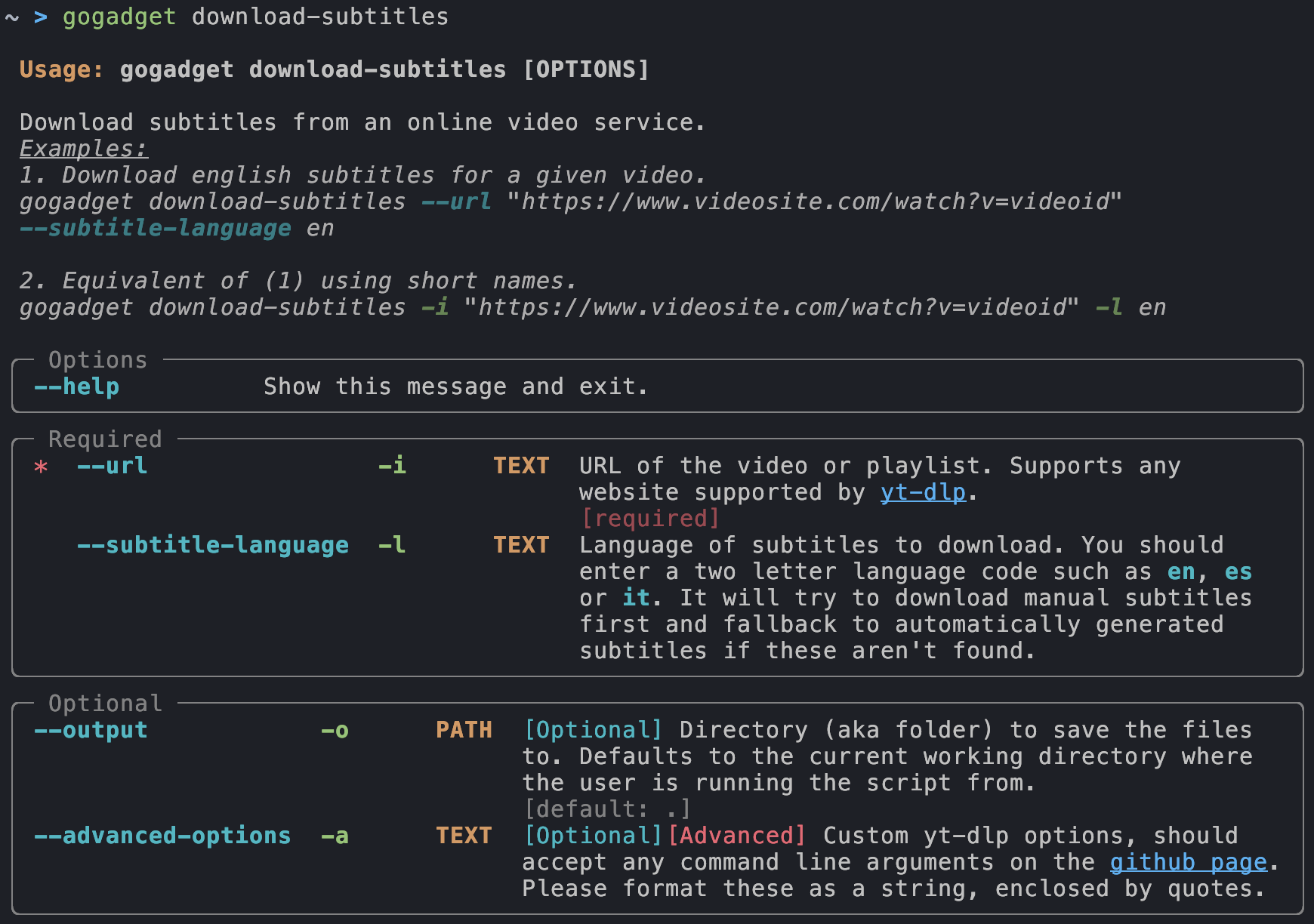Click the -o short flag
Screen dimensions: 1314x924
[x=335, y=730]
